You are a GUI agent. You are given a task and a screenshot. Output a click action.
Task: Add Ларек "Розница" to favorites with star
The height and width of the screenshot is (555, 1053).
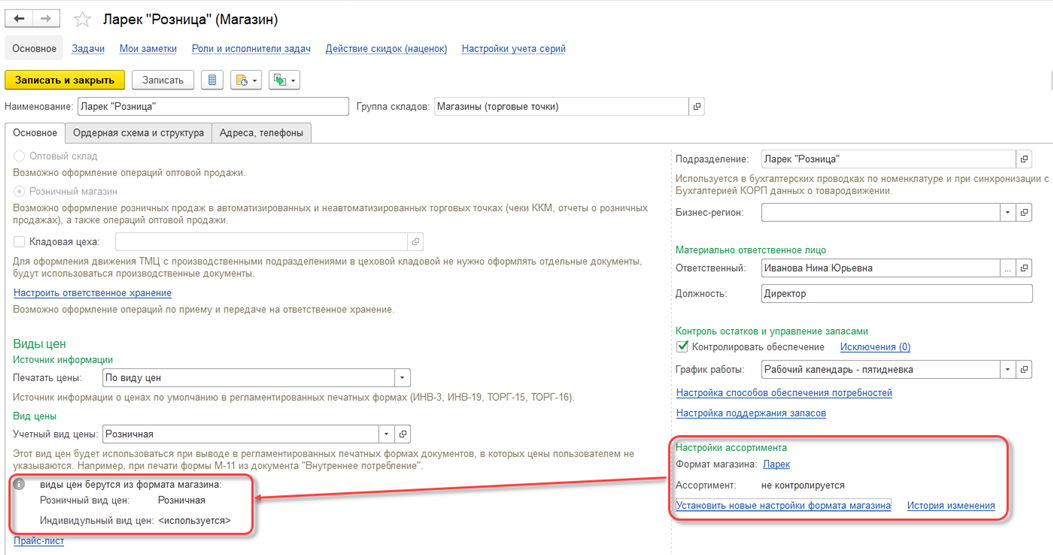pos(83,20)
